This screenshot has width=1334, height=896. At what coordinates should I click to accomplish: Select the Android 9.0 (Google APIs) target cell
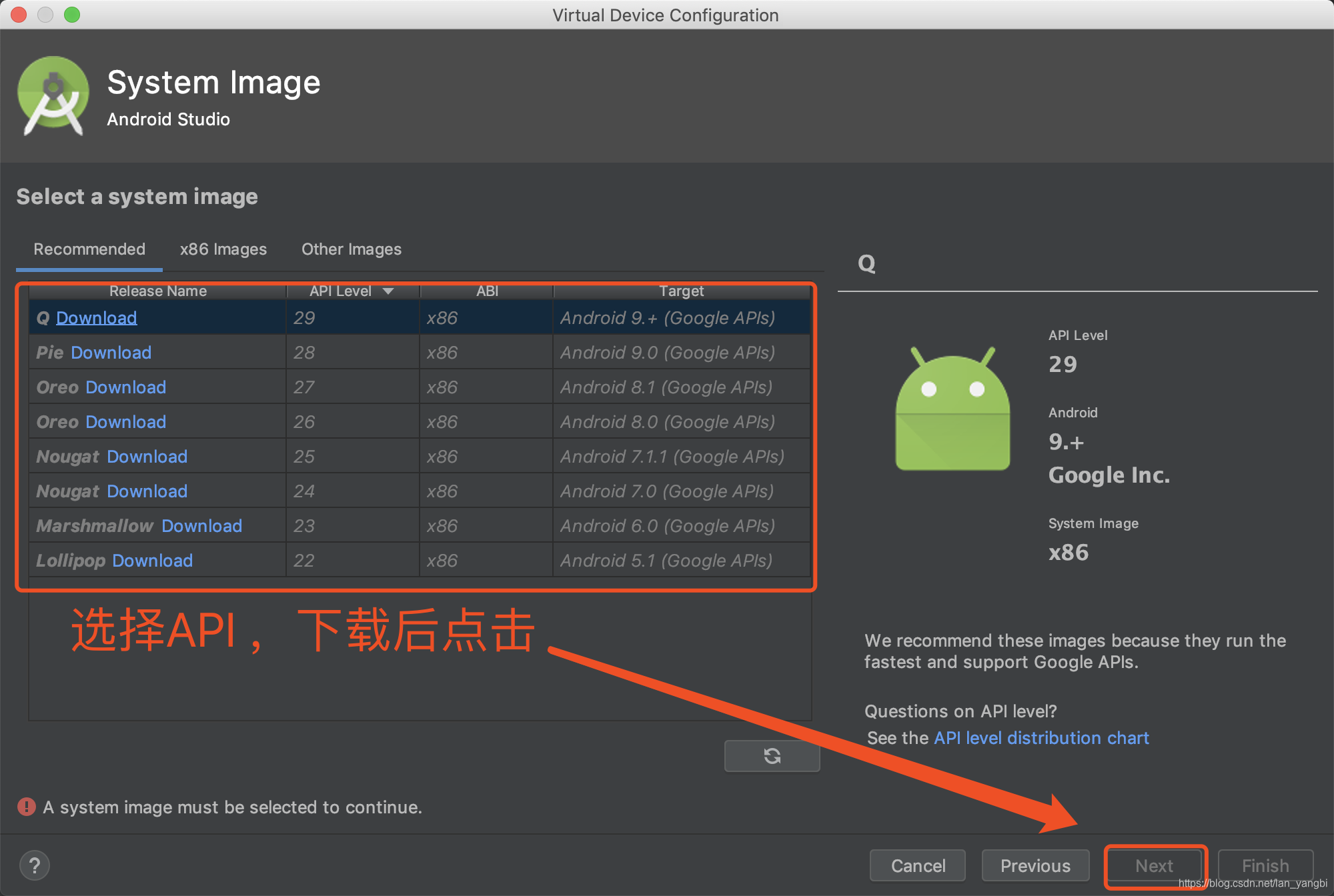(682, 353)
